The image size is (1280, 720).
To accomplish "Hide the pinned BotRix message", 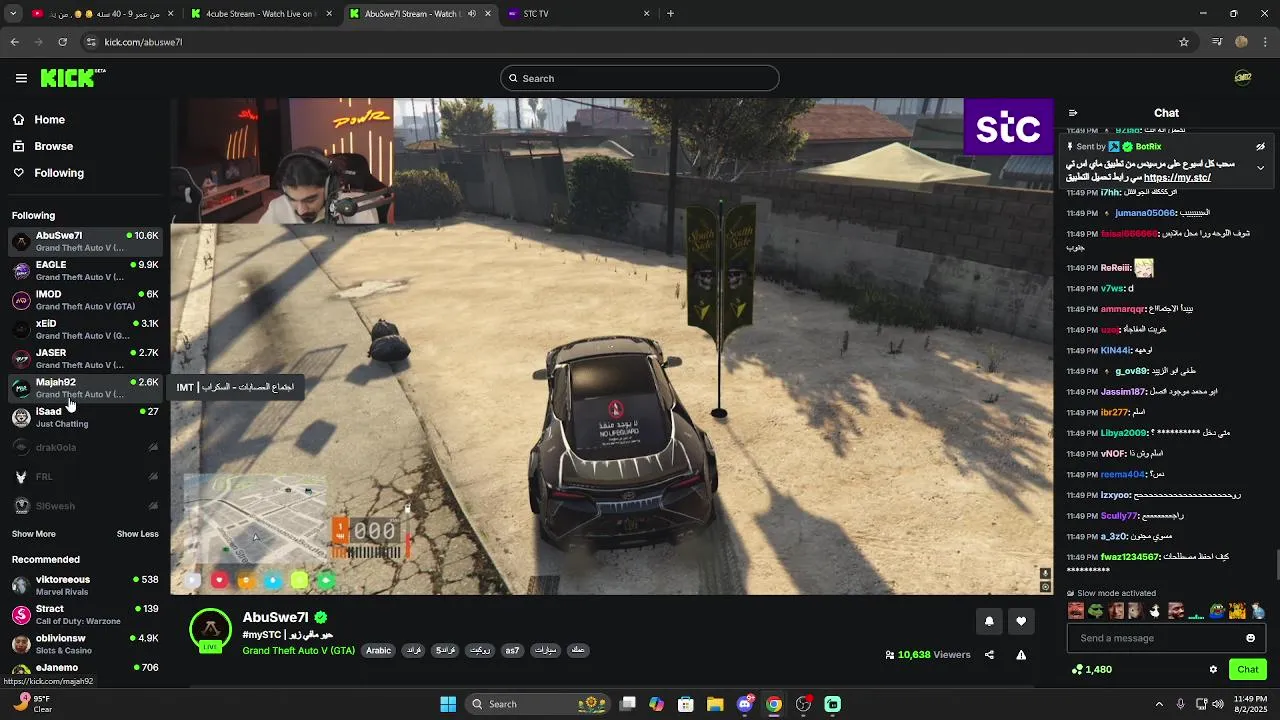I will [x=1260, y=147].
